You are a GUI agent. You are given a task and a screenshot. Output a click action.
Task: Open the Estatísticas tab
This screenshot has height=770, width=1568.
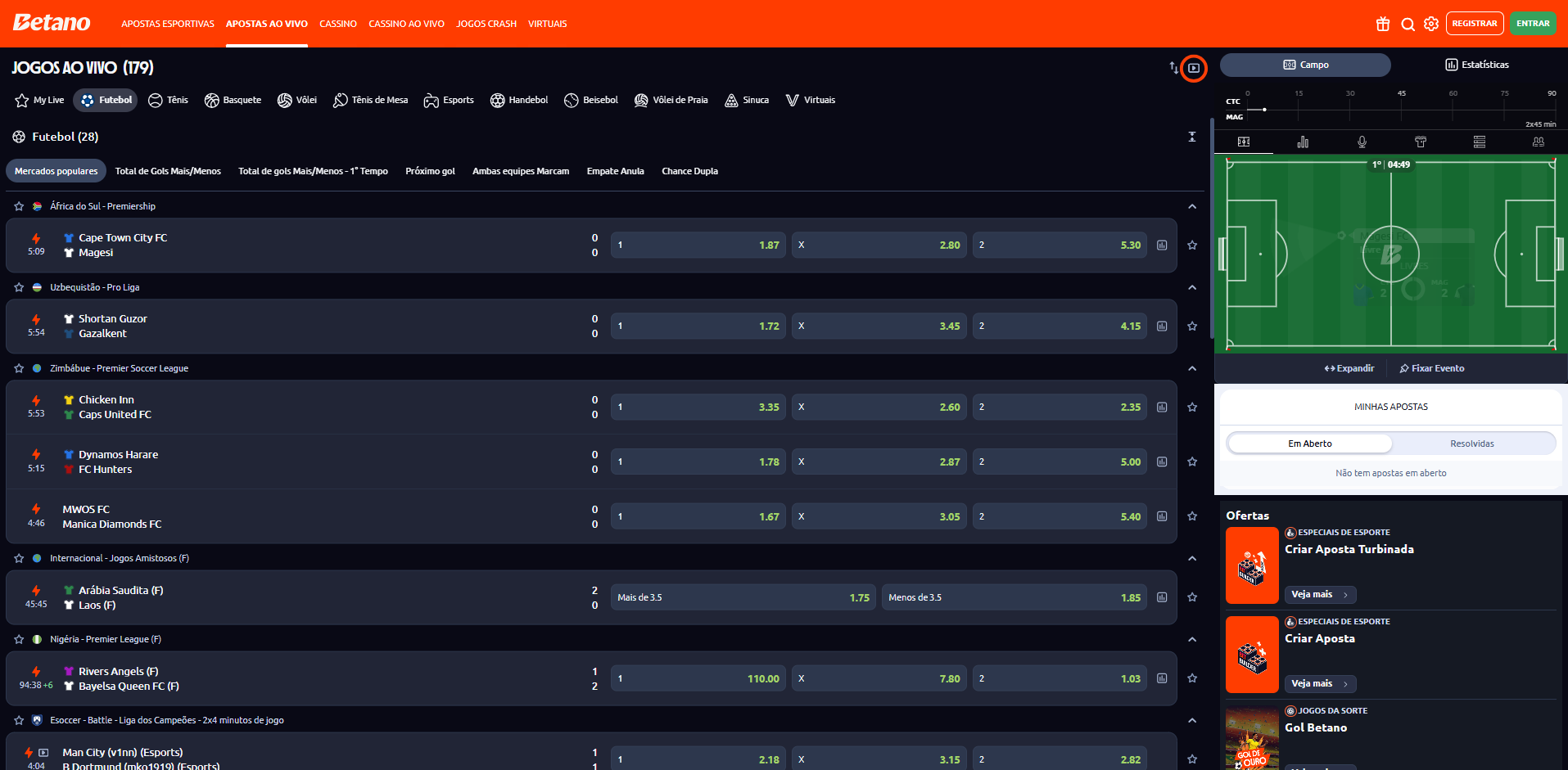1476,65
